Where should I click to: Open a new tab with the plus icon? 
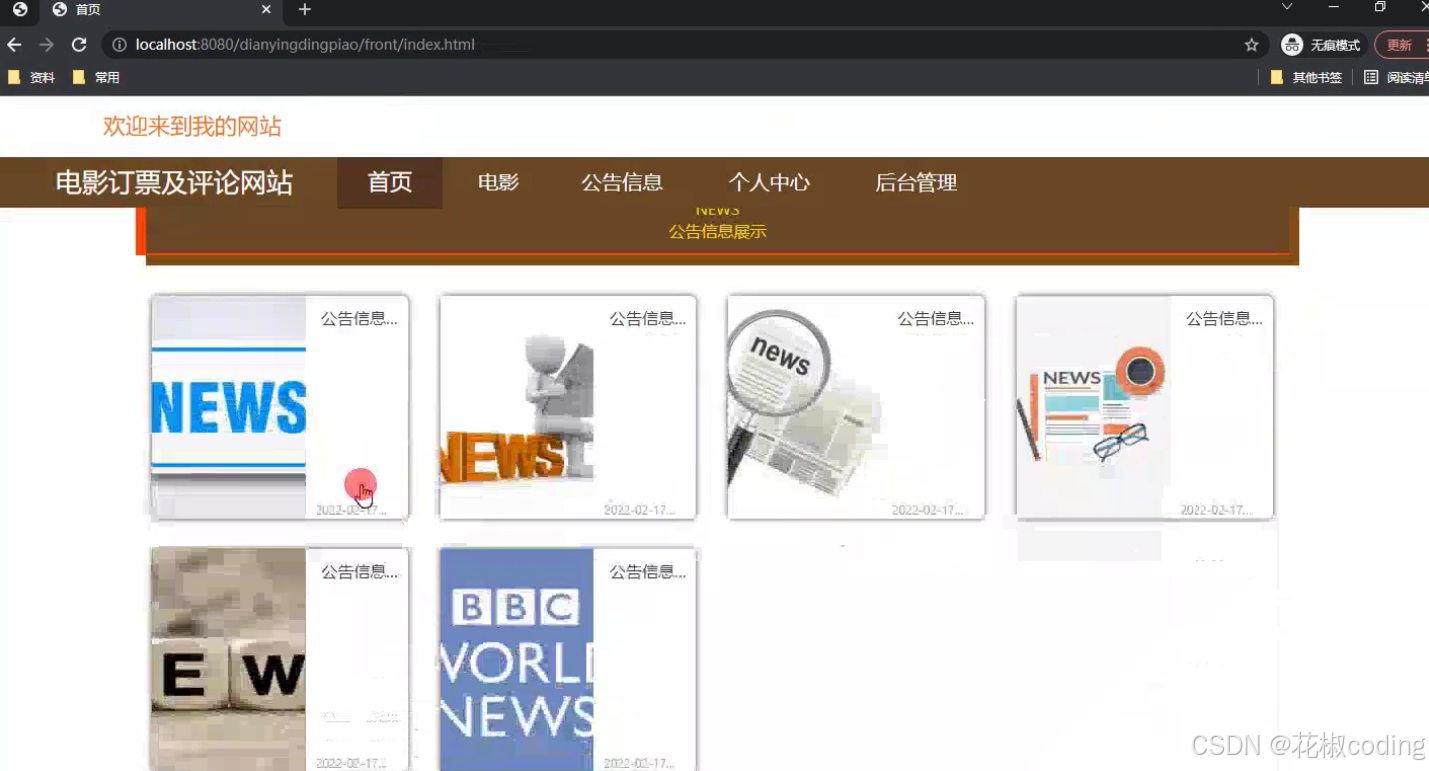pos(303,11)
